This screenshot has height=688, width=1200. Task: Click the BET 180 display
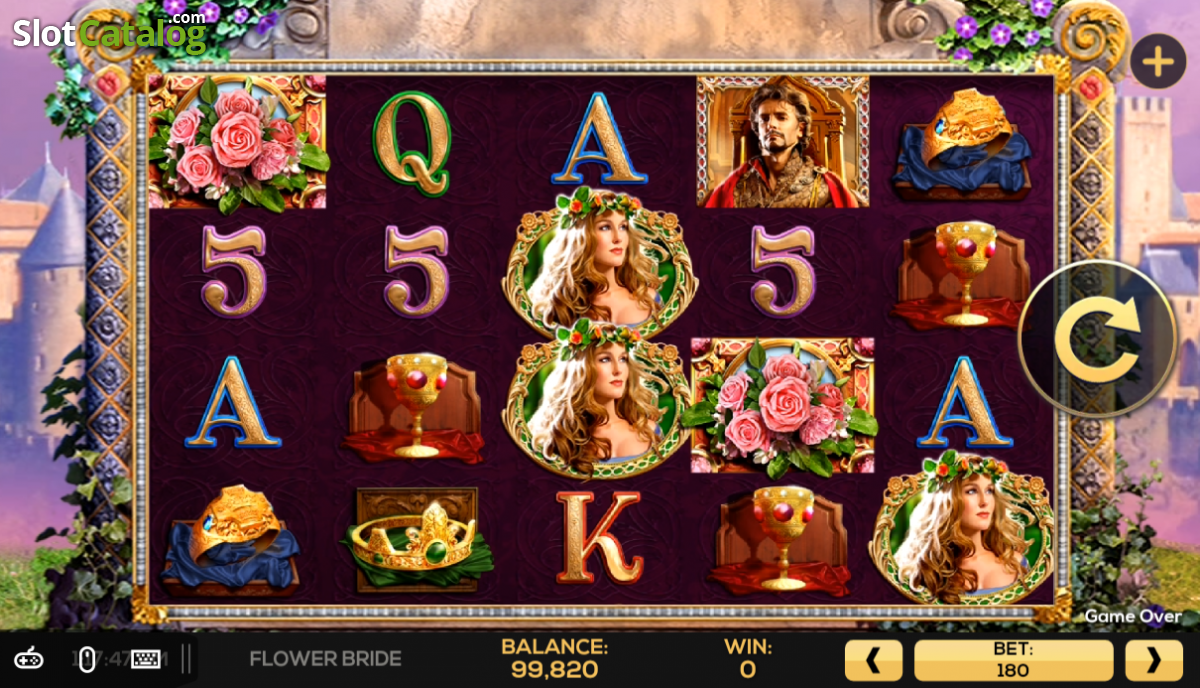coord(1013,660)
